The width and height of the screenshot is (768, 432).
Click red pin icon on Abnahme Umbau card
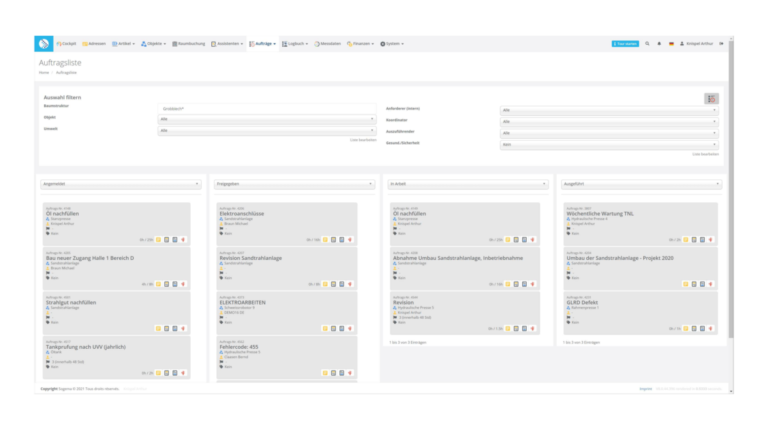click(x=533, y=284)
